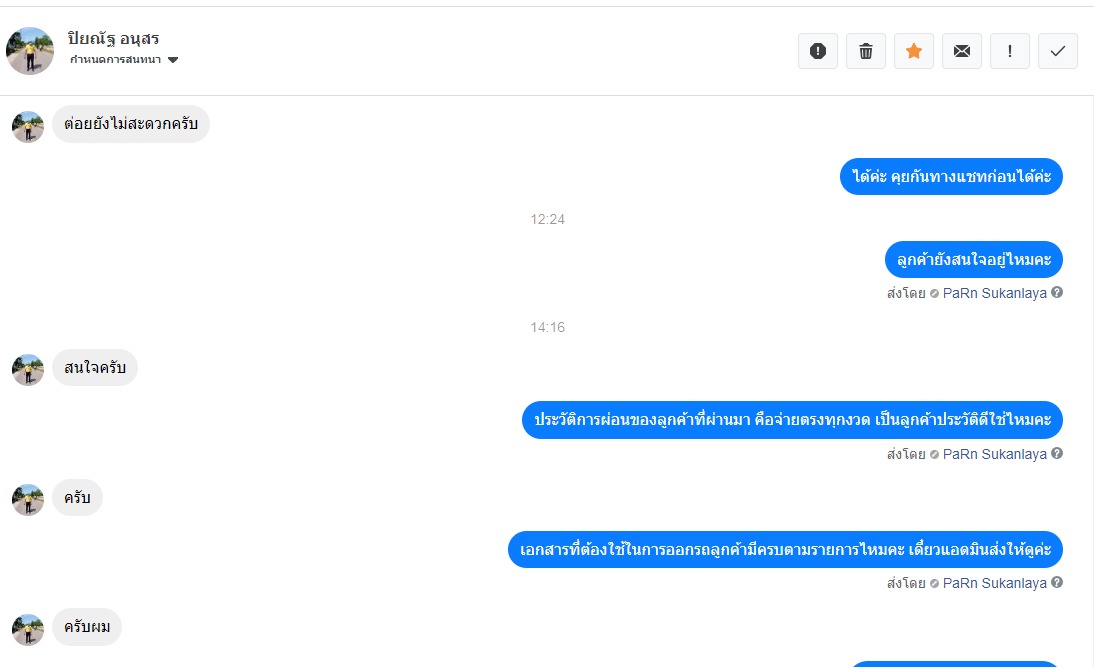Toggle the orange star follow-up icon
The width and height of the screenshot is (1094, 669).
click(x=914, y=51)
